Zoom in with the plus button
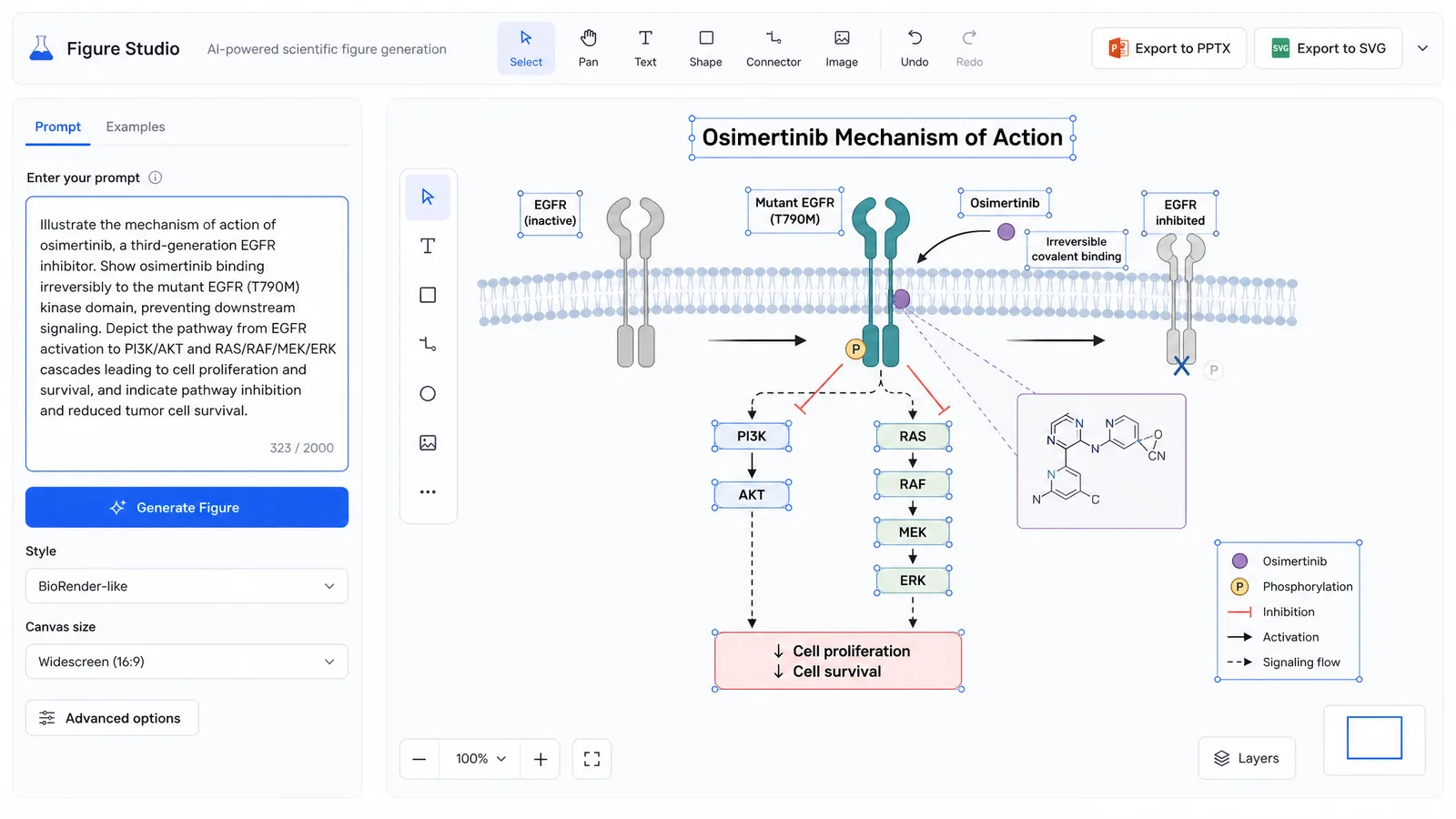Image resolution: width=1456 pixels, height=819 pixels. point(541,759)
